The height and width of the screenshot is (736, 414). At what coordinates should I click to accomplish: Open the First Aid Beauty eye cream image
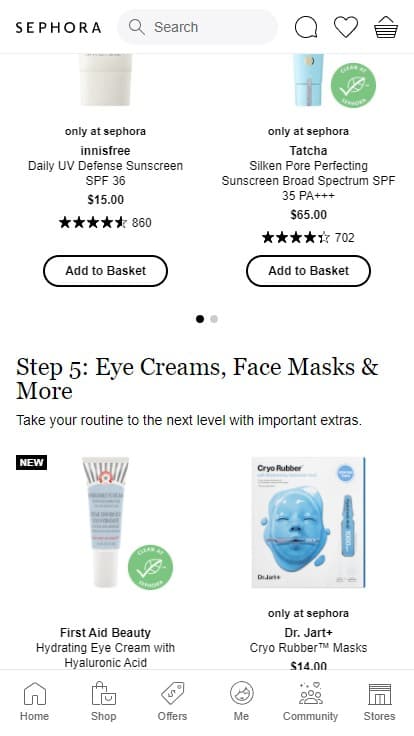[105, 522]
